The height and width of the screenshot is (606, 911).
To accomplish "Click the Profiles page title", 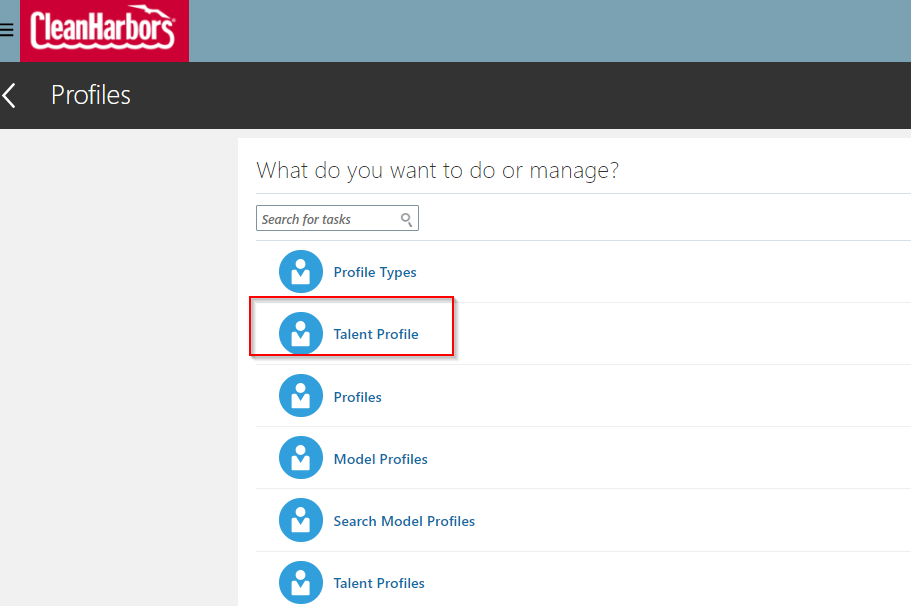I will [x=91, y=94].
